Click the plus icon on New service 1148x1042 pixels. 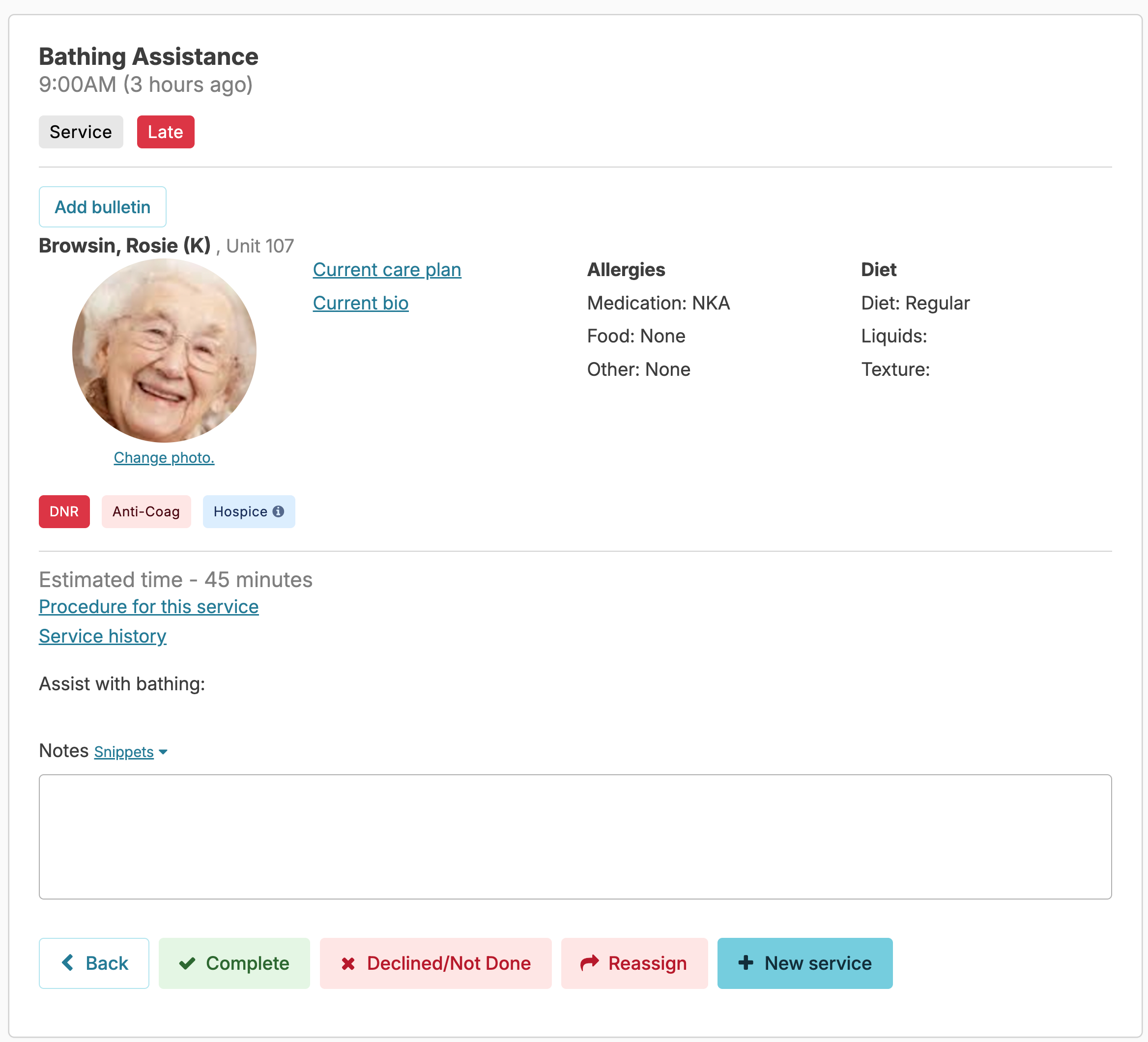[x=746, y=963]
